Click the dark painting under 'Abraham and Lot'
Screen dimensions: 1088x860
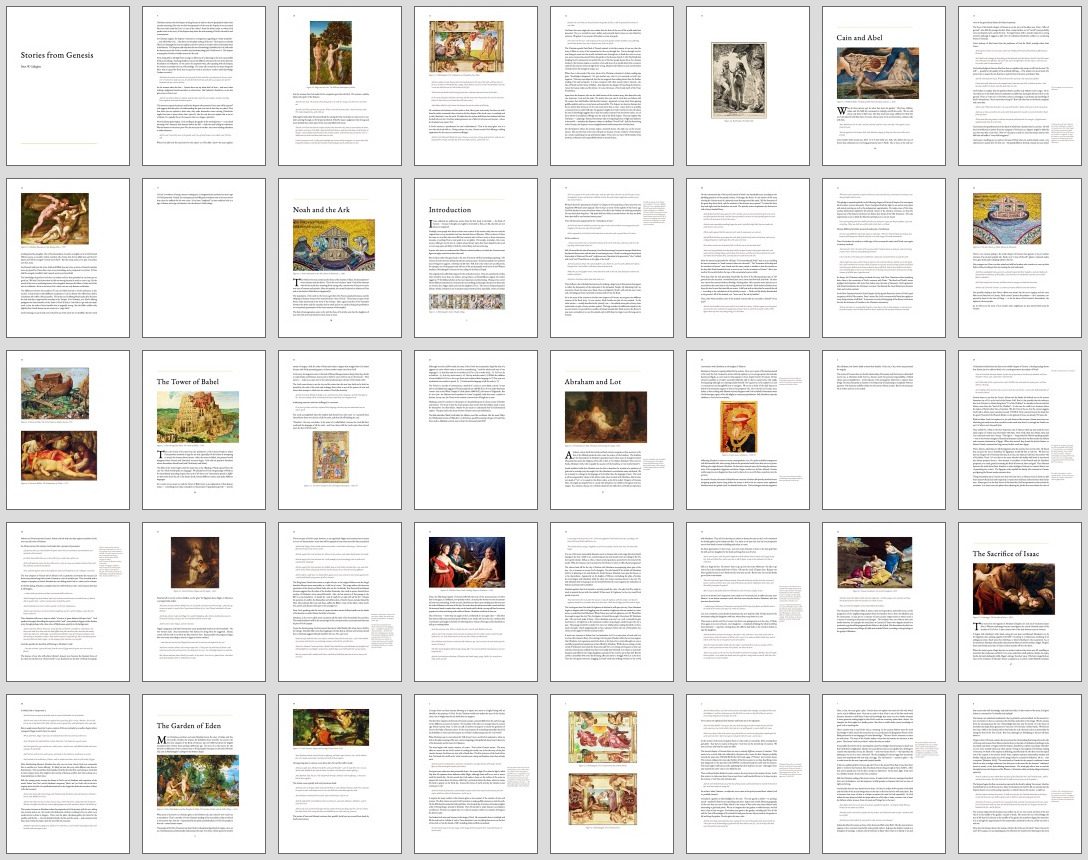tap(606, 418)
